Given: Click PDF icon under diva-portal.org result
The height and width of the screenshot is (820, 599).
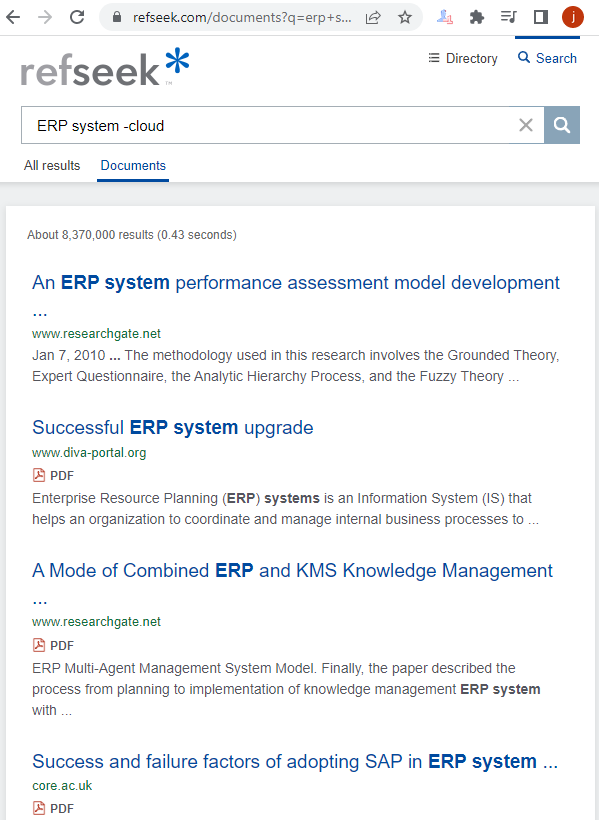Looking at the screenshot, I should pos(39,475).
